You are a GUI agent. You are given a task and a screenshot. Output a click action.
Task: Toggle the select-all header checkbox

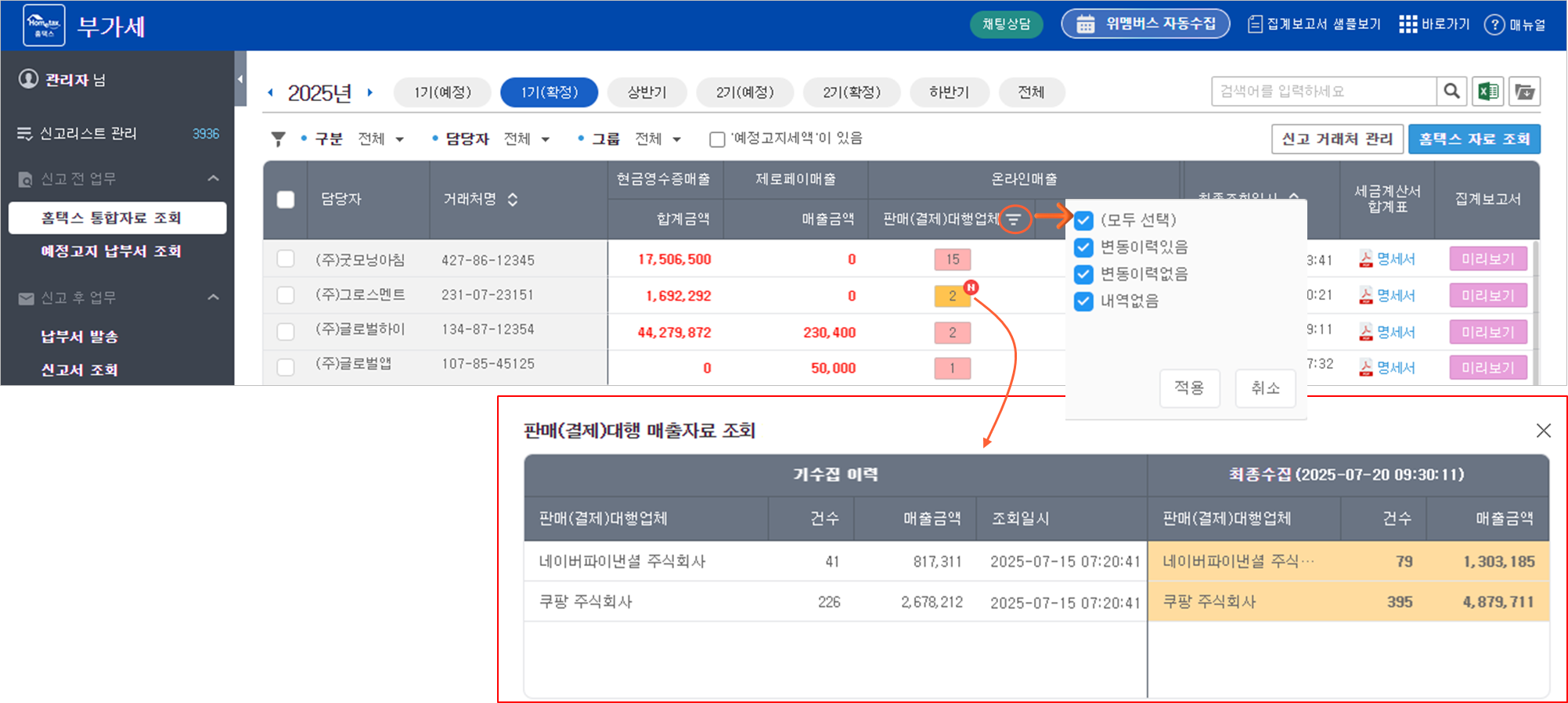(x=286, y=200)
